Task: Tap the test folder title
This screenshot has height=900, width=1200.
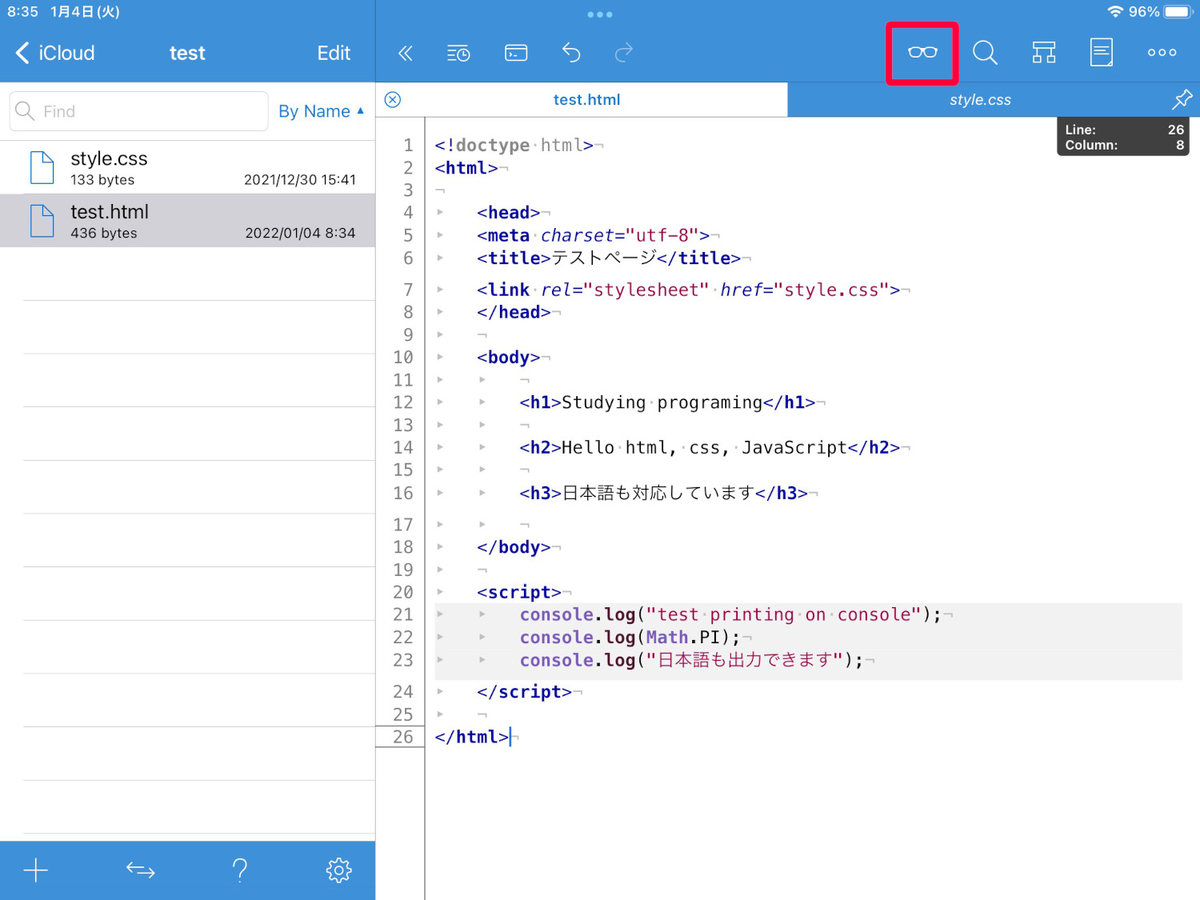Action: pos(187,53)
